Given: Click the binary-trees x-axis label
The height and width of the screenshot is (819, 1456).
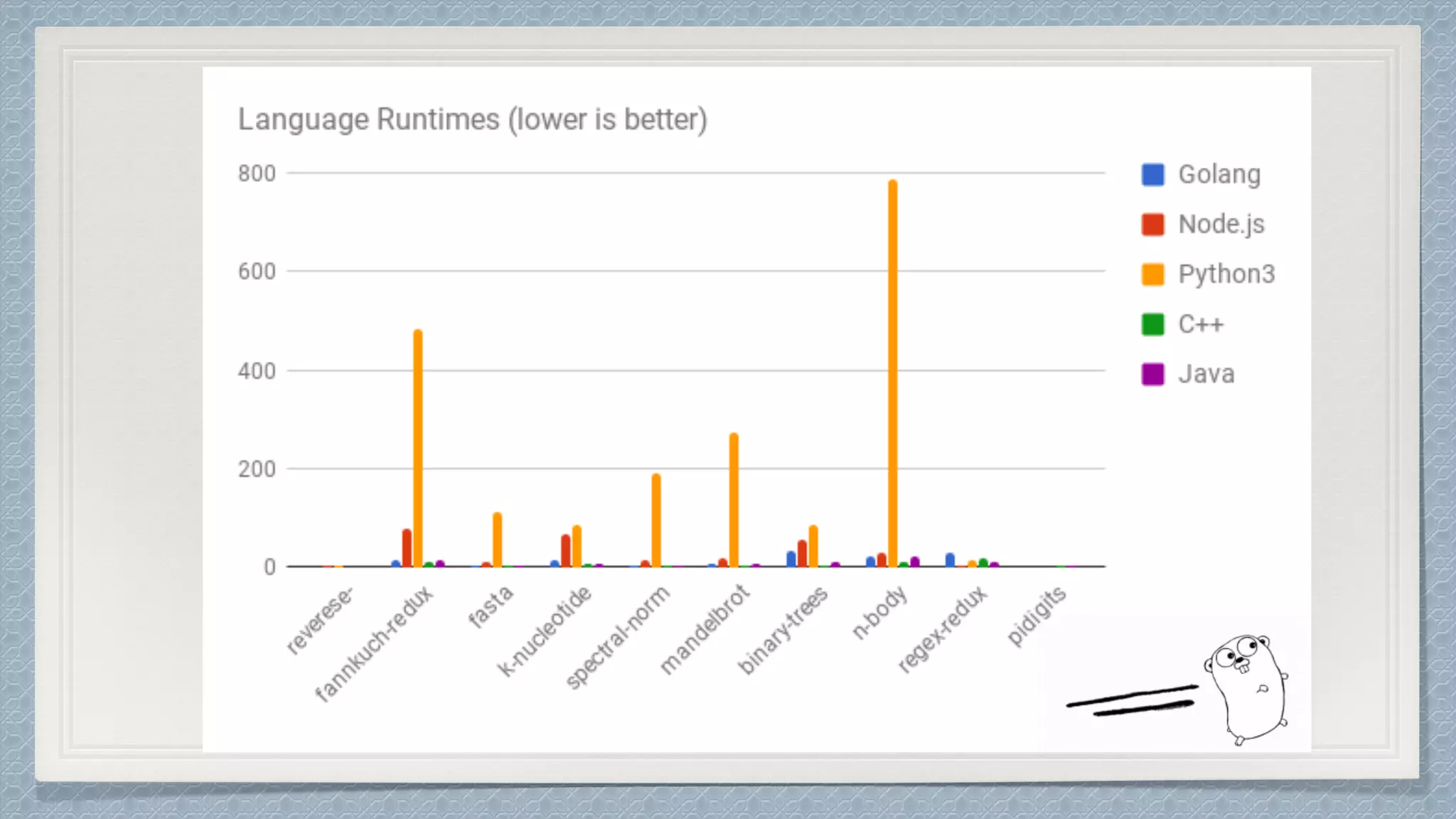Looking at the screenshot, I should point(783,631).
